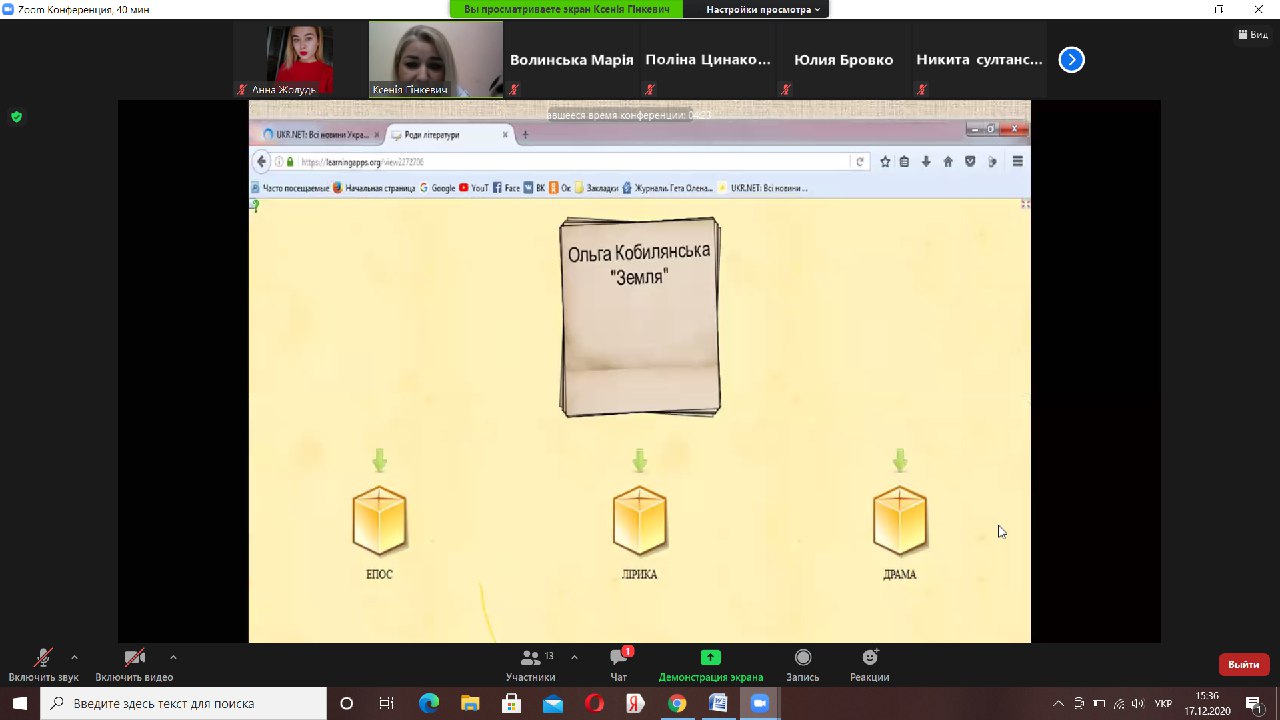Image resolution: width=1280 pixels, height=720 pixels.
Task: Show next participants with blue arrow
Action: tap(1071, 60)
